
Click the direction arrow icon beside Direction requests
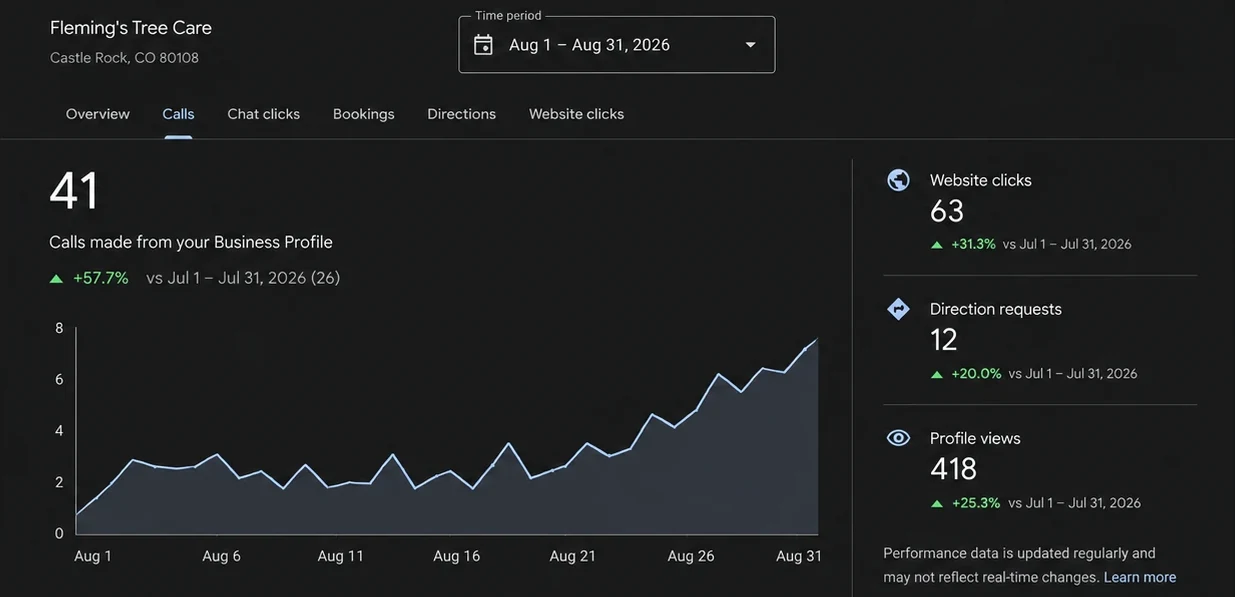(898, 309)
